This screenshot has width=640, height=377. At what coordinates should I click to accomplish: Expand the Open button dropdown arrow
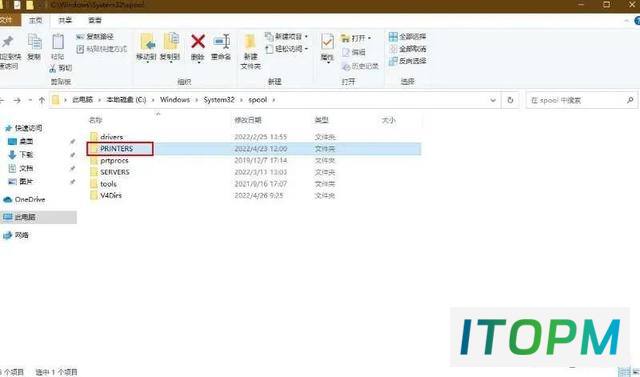pos(369,38)
